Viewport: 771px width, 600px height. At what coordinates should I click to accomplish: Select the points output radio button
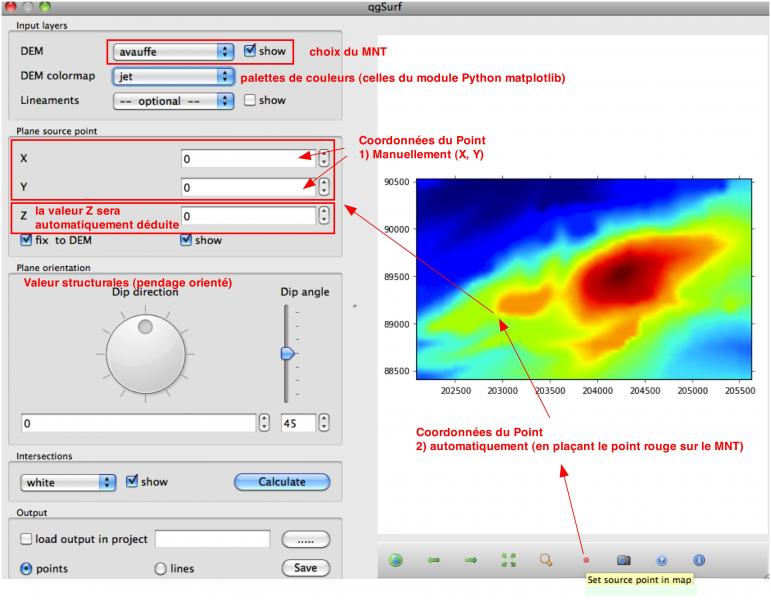click(27, 569)
